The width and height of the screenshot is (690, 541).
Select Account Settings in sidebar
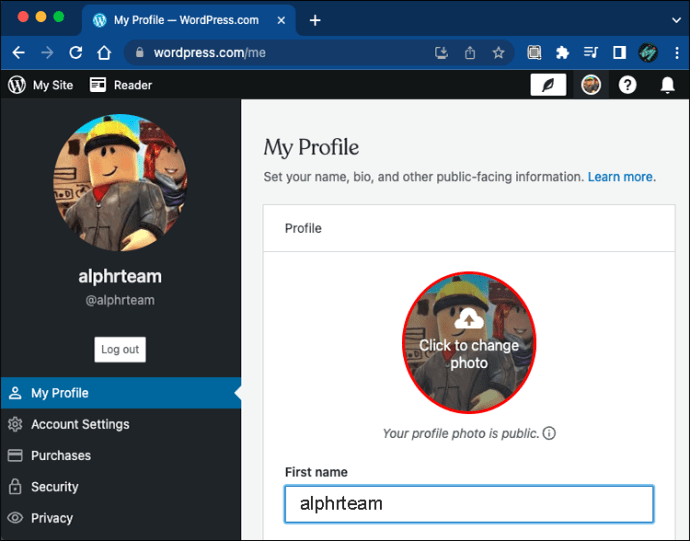pyautogui.click(x=80, y=424)
